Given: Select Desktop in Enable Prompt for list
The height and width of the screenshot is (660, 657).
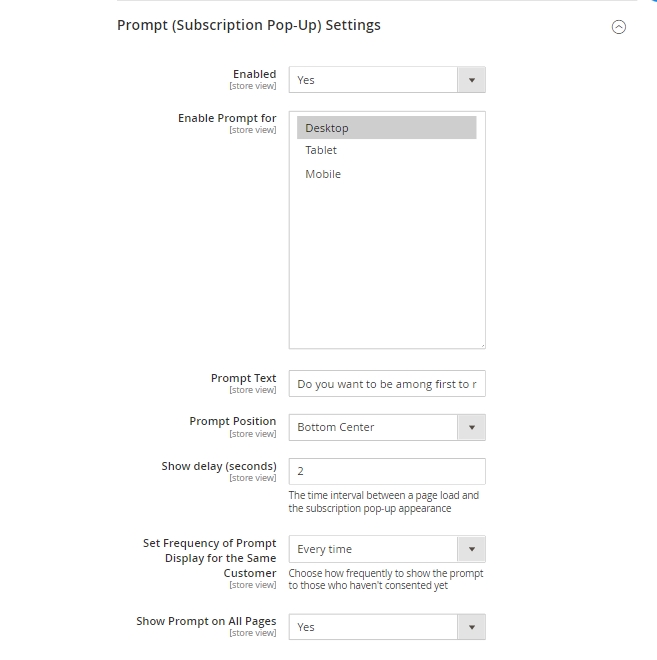Looking at the screenshot, I should pyautogui.click(x=386, y=128).
